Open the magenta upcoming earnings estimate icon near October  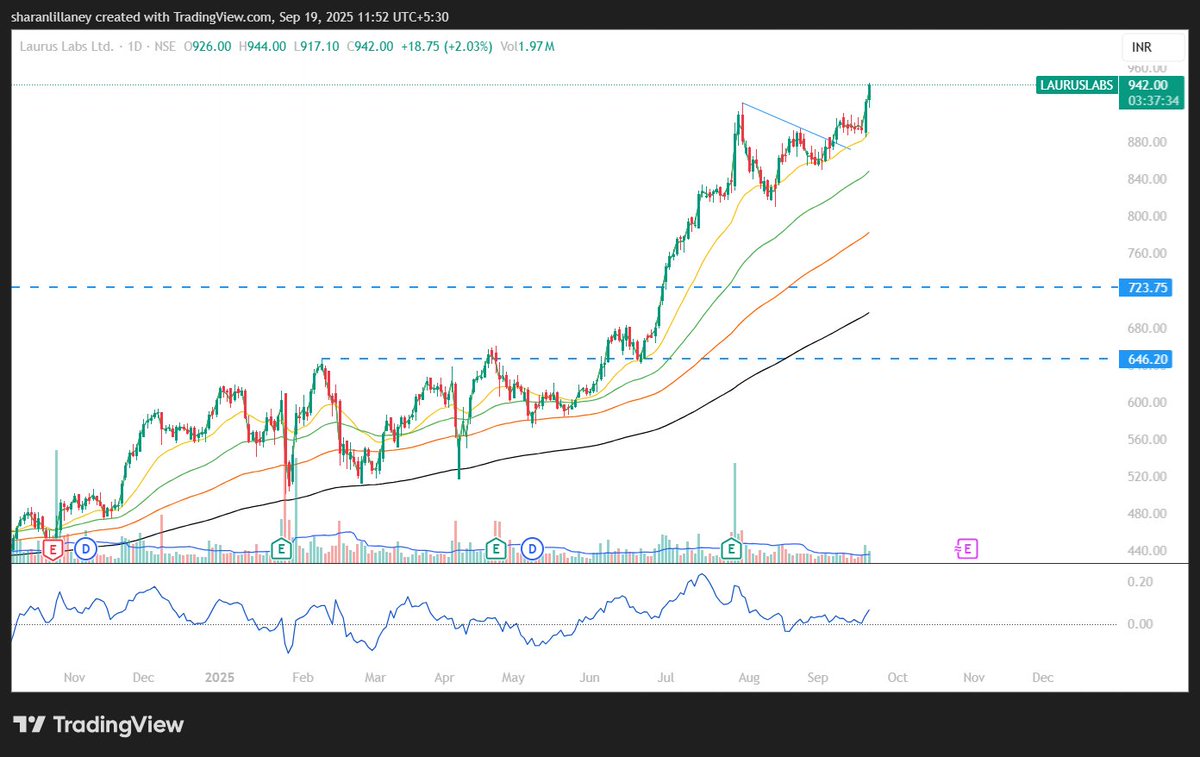click(x=966, y=549)
